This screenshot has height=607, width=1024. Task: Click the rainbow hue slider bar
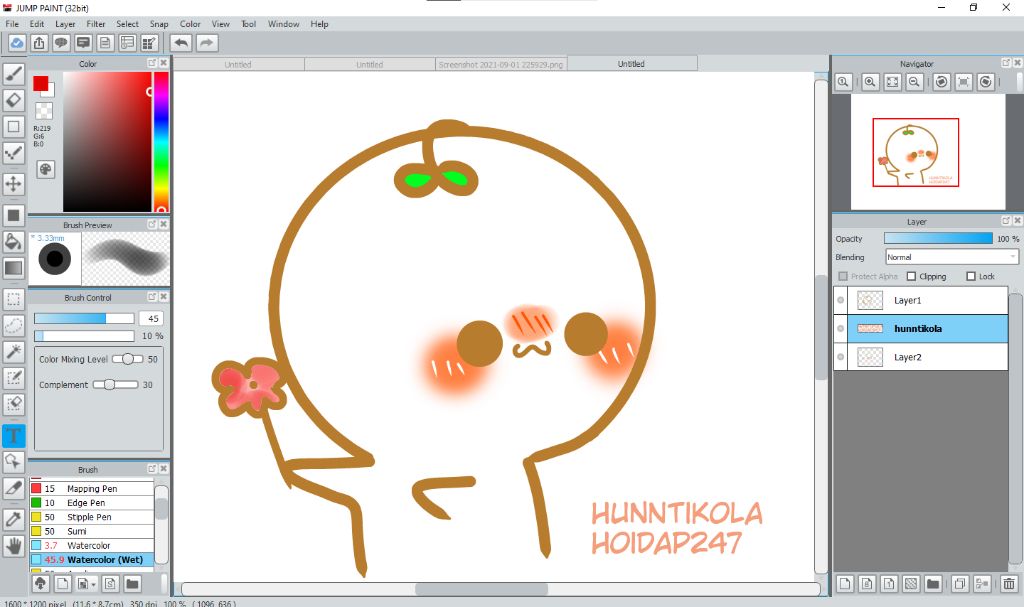(161, 142)
